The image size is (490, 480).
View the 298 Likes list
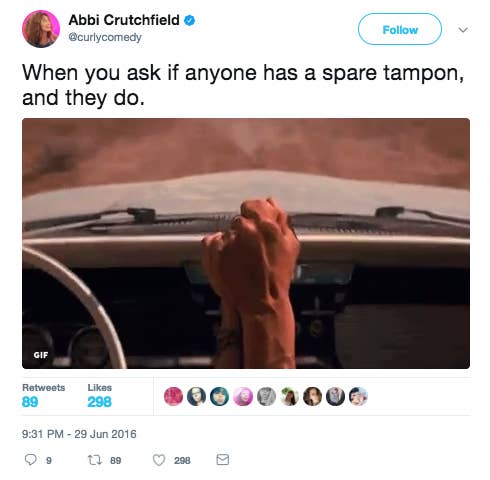tap(100, 395)
